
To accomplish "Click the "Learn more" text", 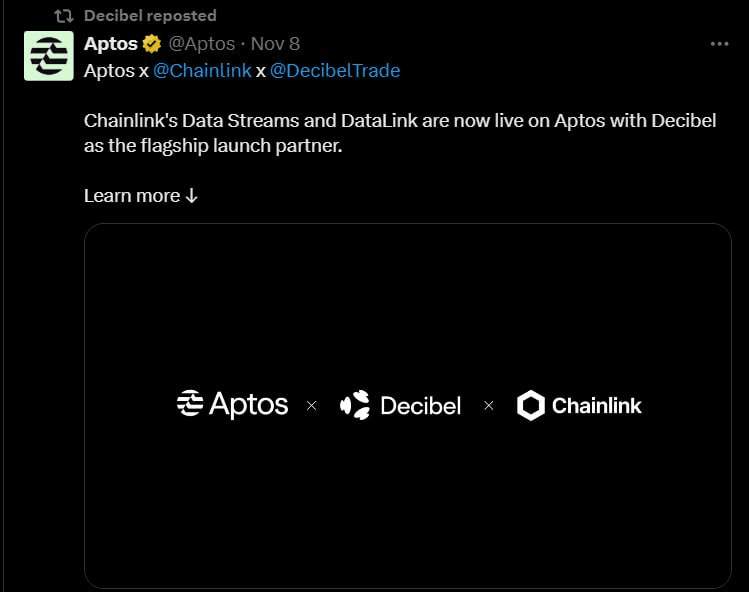I will pyautogui.click(x=132, y=195).
